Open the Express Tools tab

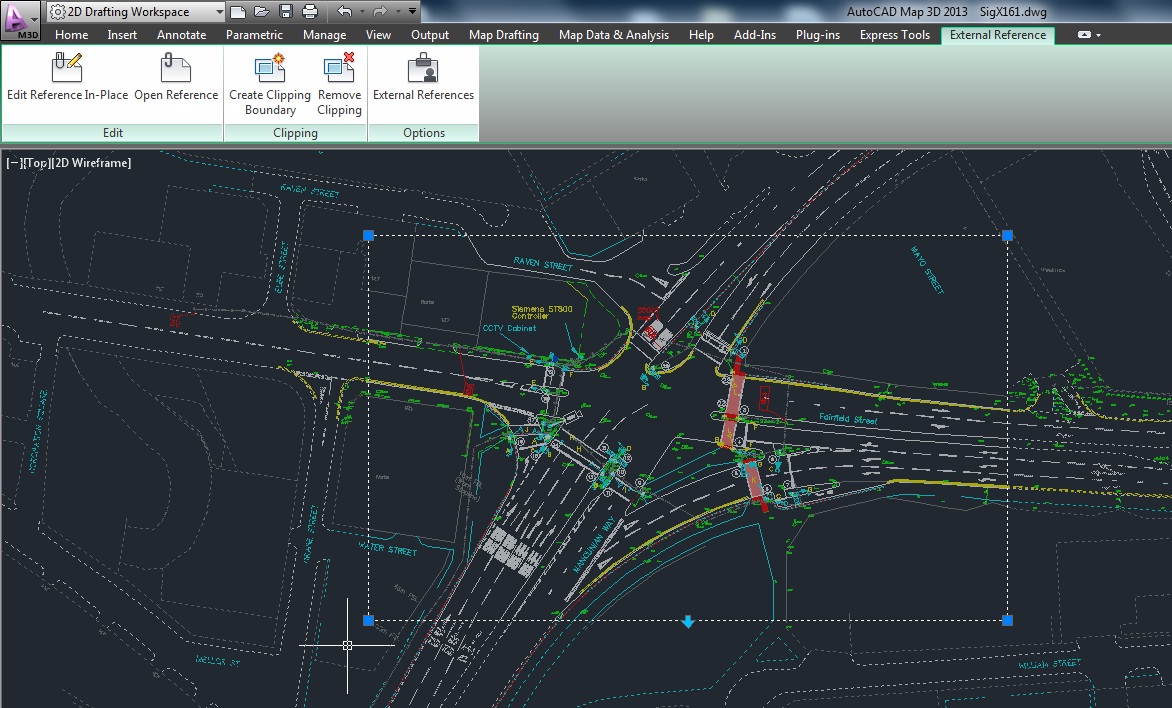click(x=895, y=34)
